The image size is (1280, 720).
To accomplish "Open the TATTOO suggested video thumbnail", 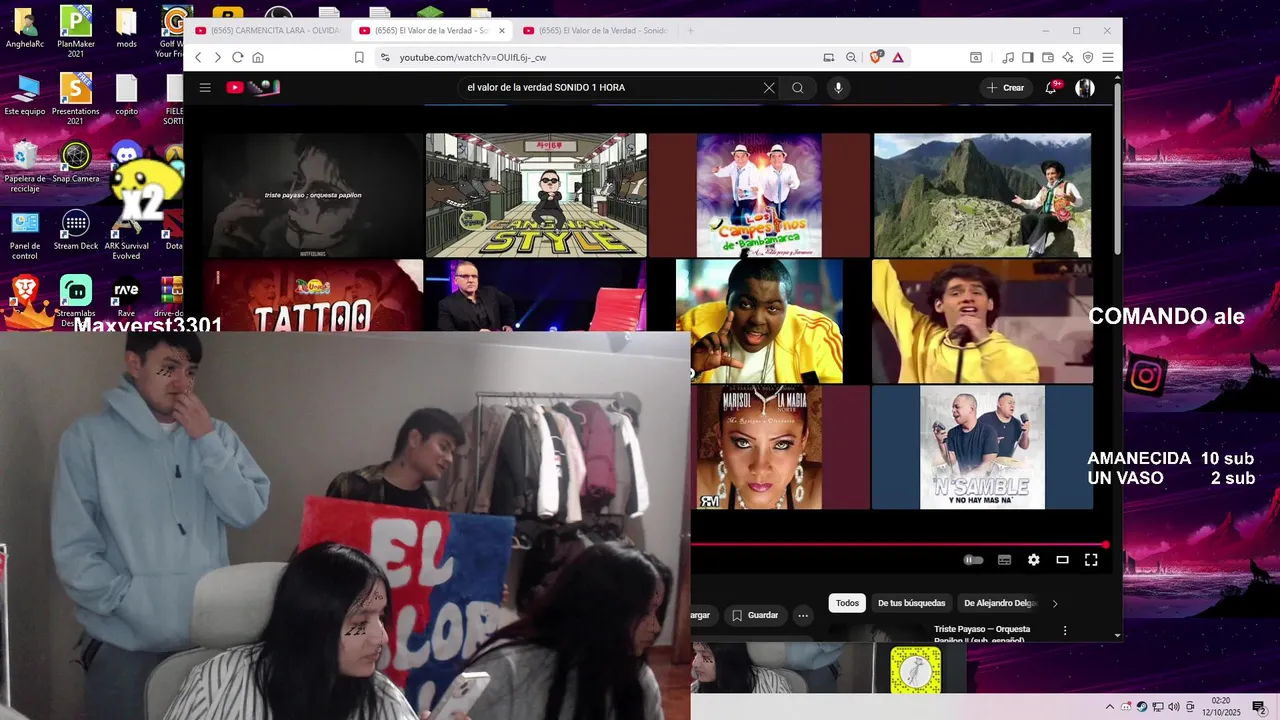I will coord(313,296).
